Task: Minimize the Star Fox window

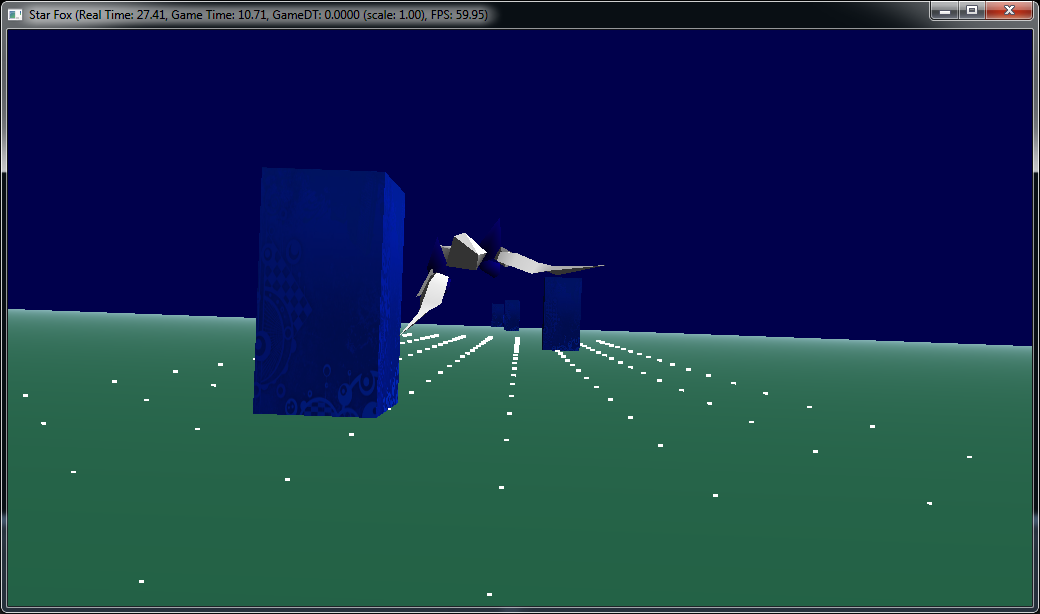Action: [944, 11]
